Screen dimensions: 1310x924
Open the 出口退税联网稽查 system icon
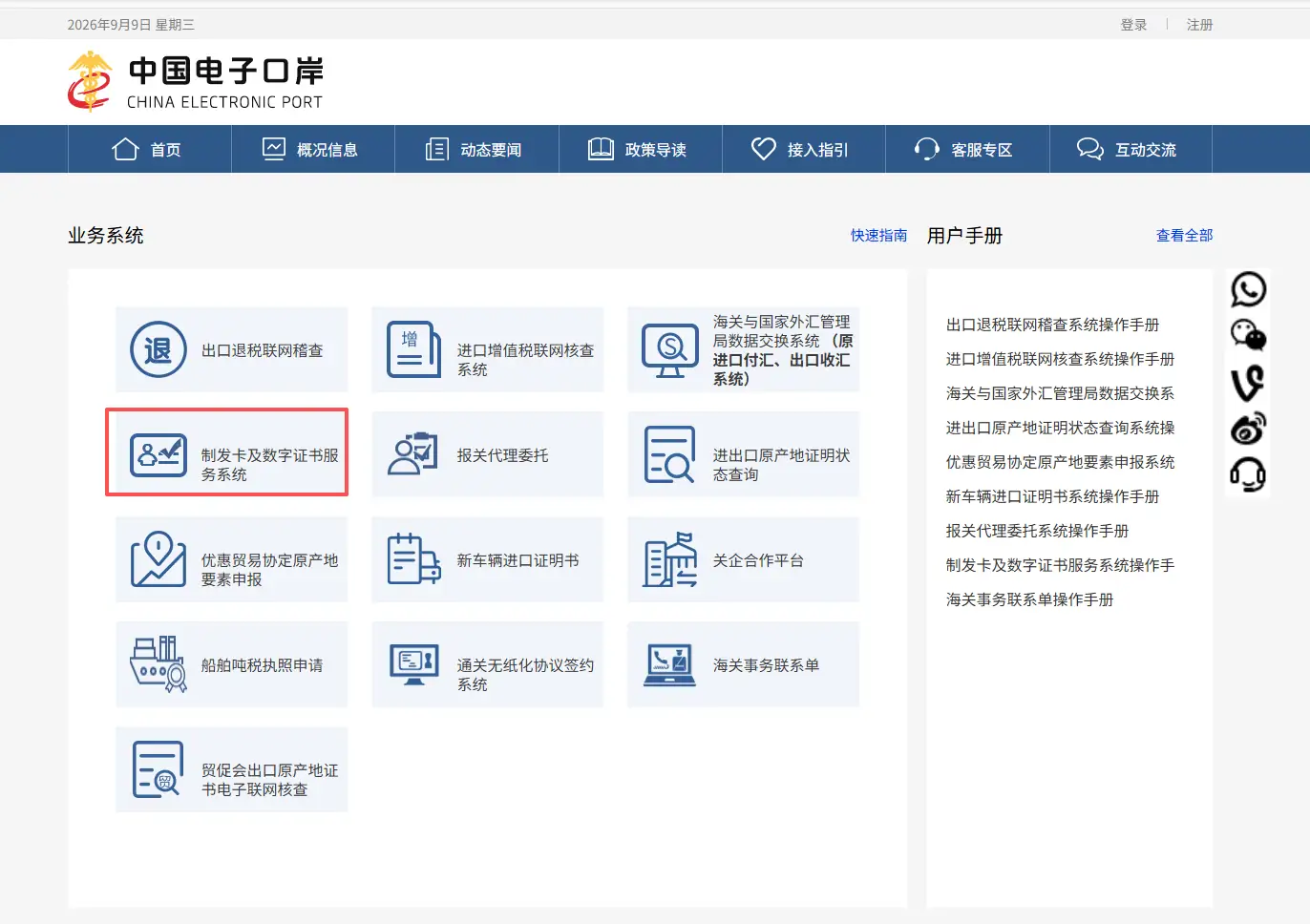[x=158, y=349]
